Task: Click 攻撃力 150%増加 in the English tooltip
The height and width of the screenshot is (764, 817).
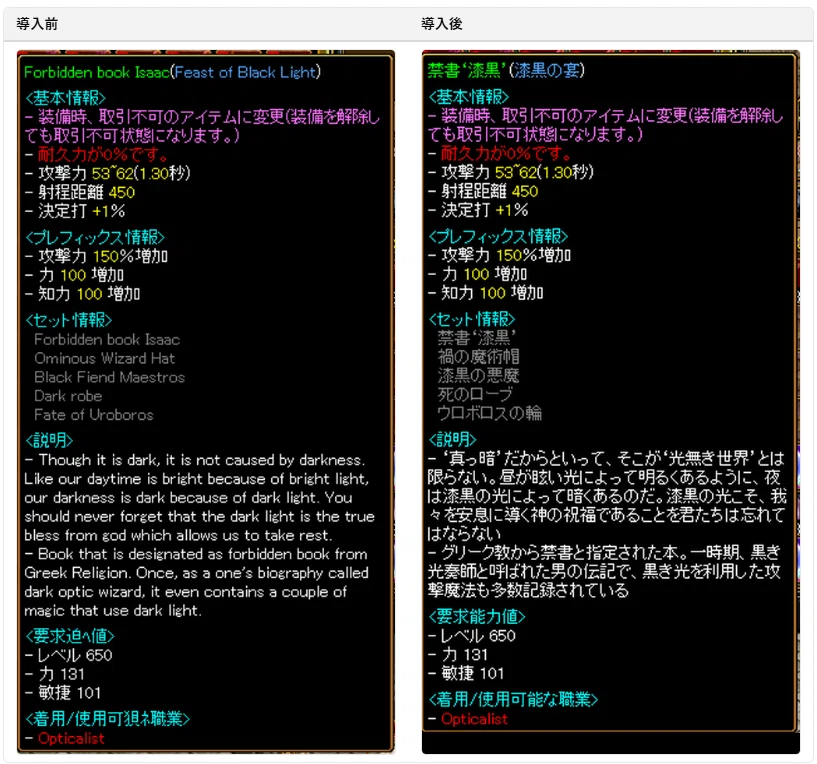Action: [96, 256]
